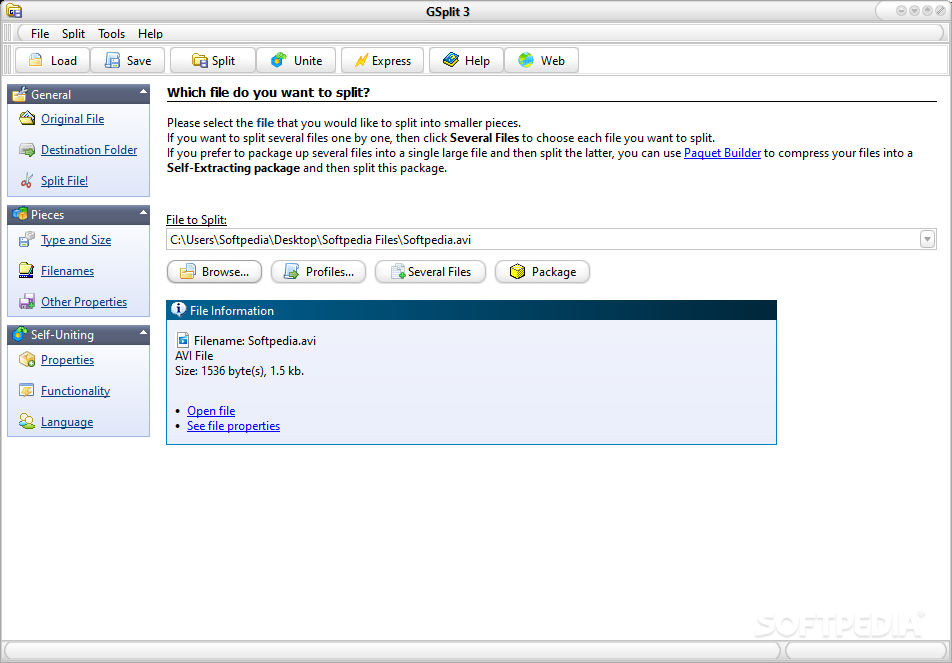Click the scissors icon beside Split File!

click(x=27, y=180)
